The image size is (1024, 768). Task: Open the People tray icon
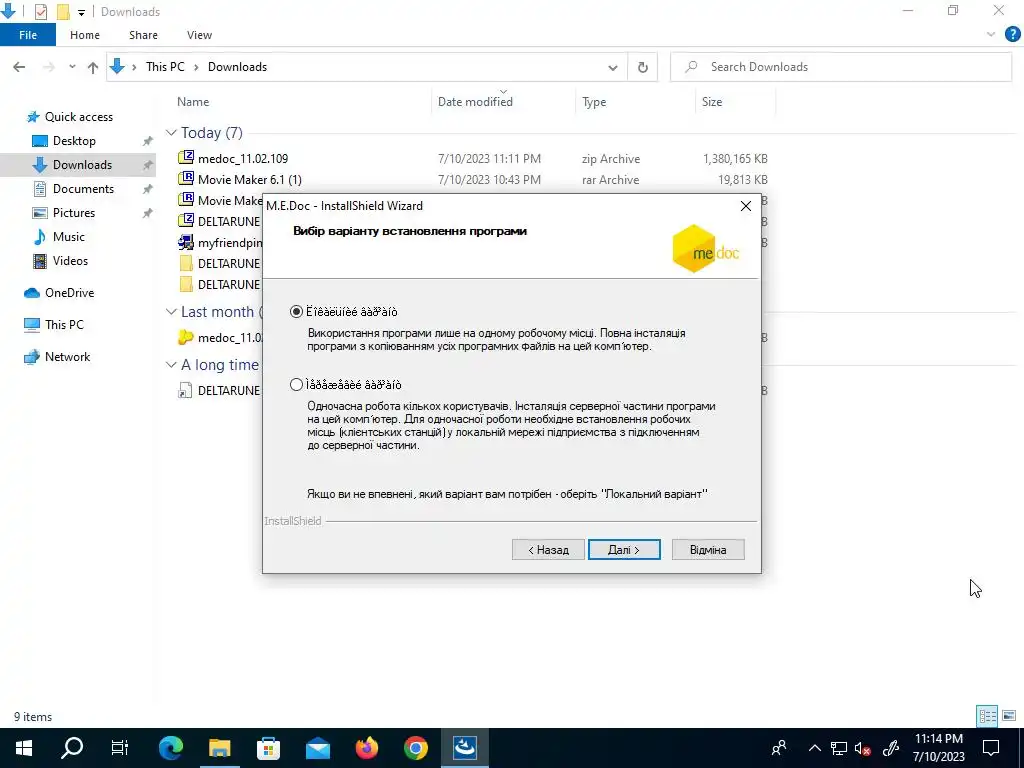(x=778, y=748)
